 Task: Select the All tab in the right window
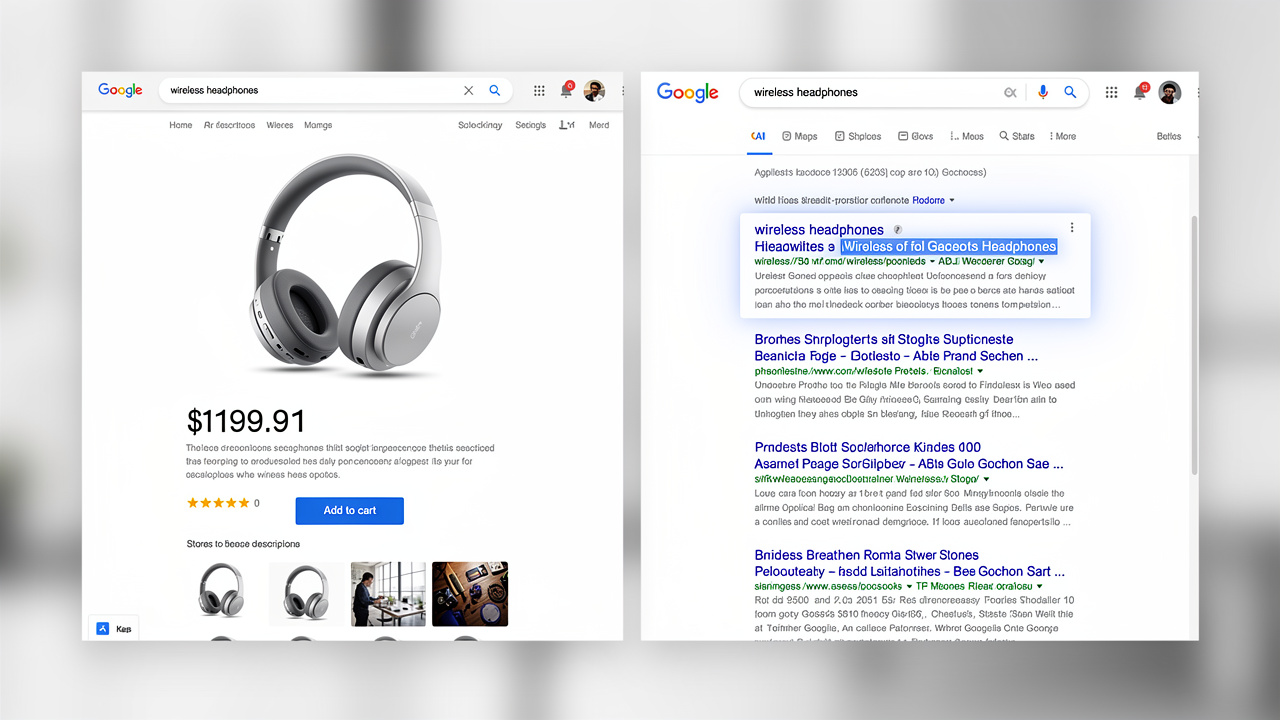pyautogui.click(x=759, y=136)
